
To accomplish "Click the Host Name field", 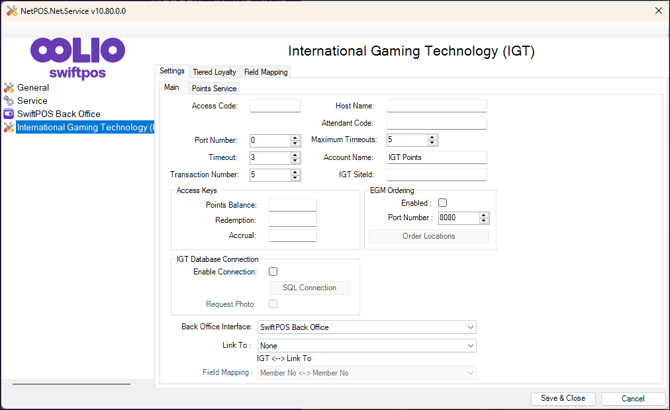I will (x=437, y=106).
